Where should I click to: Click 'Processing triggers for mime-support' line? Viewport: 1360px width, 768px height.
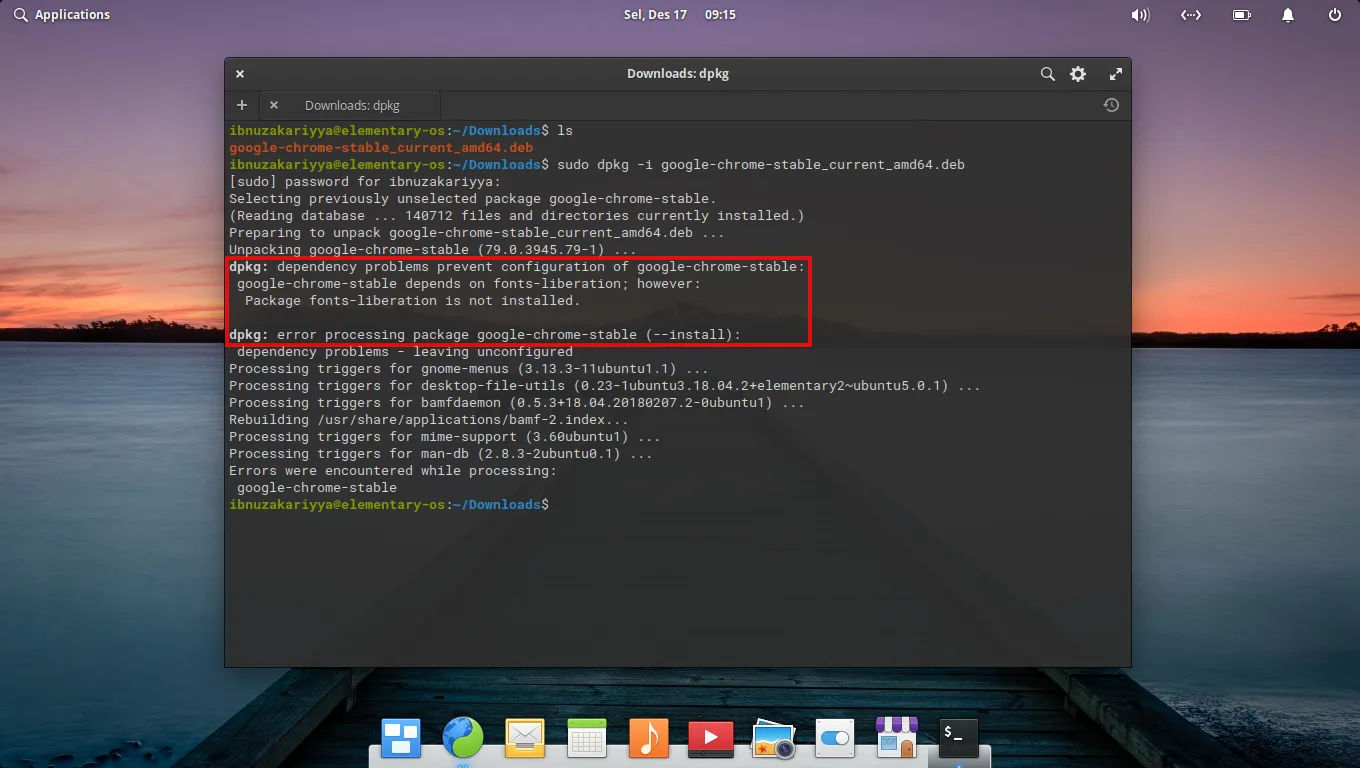click(445, 437)
